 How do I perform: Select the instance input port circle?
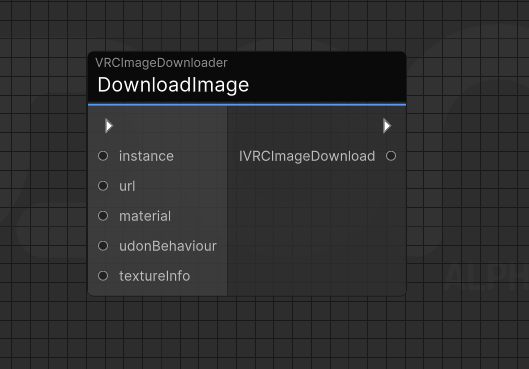pos(103,156)
